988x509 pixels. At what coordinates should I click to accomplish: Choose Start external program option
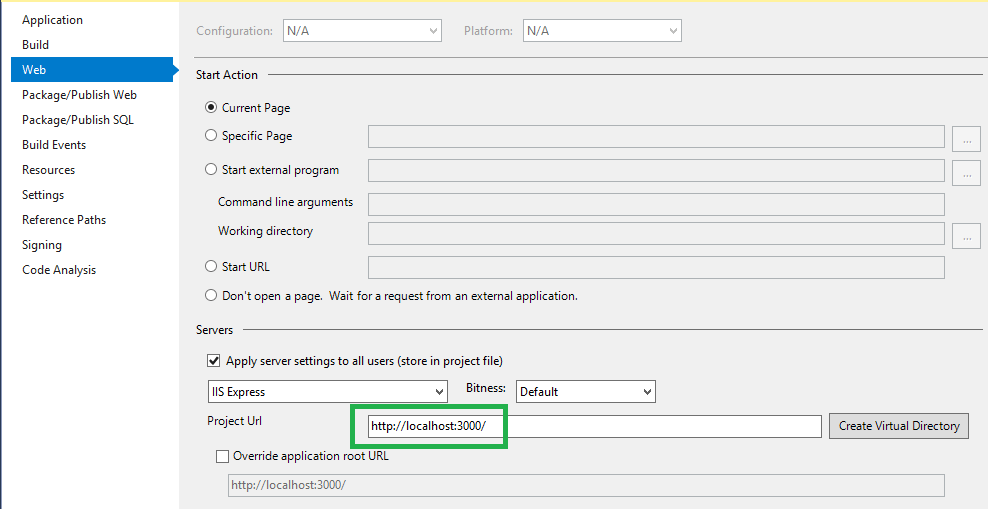pyautogui.click(x=211, y=169)
